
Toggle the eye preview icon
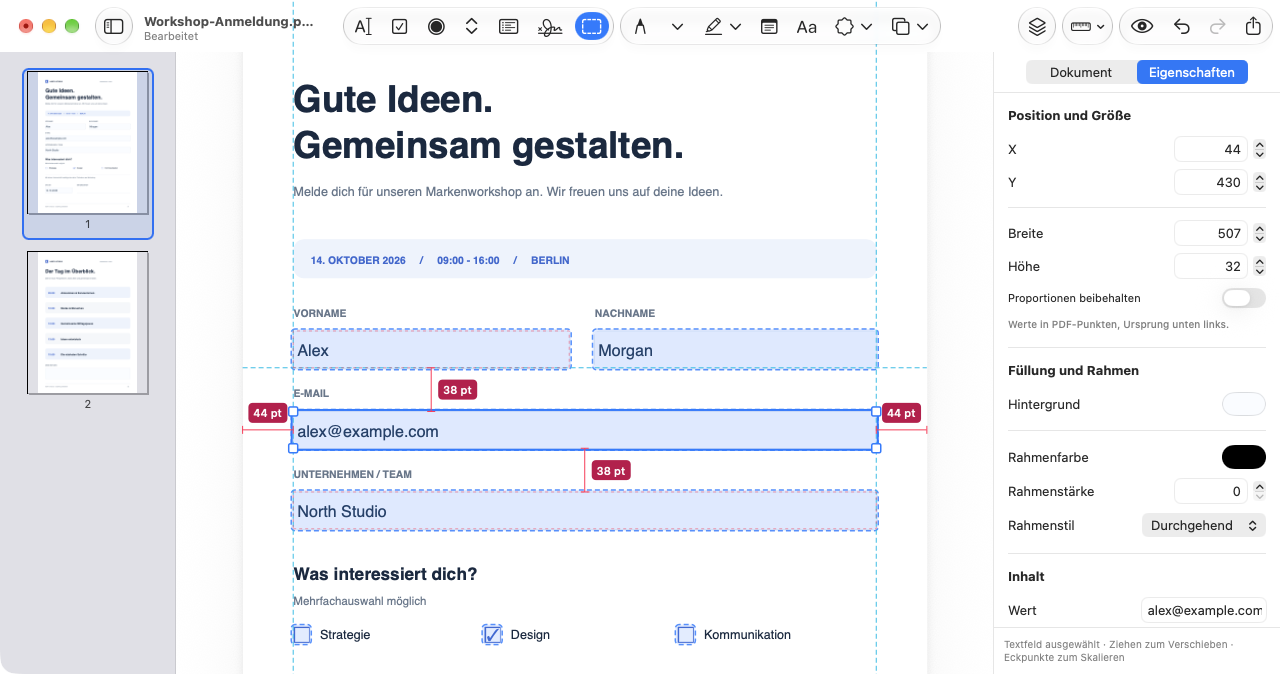tap(1142, 27)
